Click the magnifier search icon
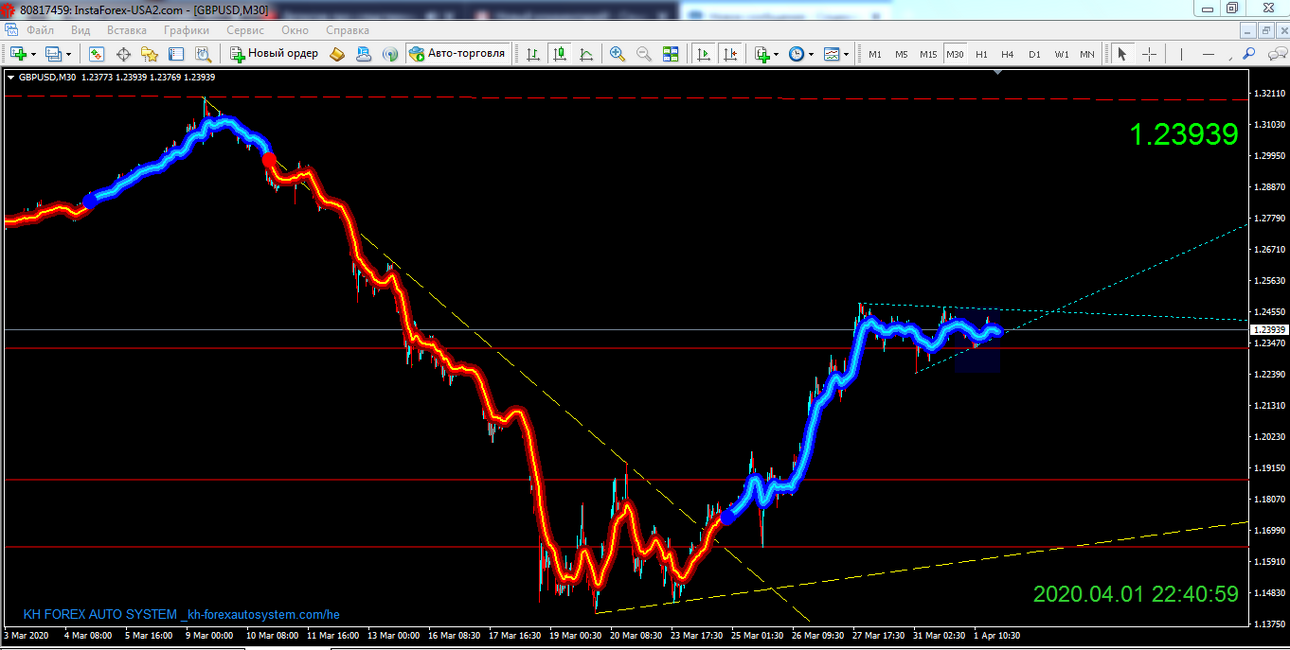 1249,54
